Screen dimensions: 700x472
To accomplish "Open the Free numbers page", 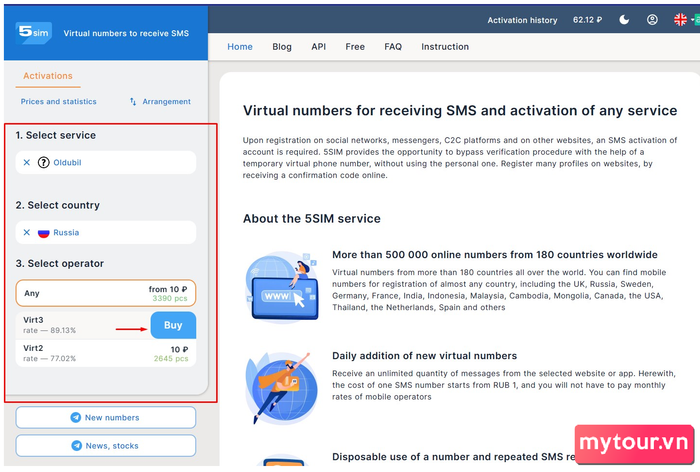I will point(355,47).
